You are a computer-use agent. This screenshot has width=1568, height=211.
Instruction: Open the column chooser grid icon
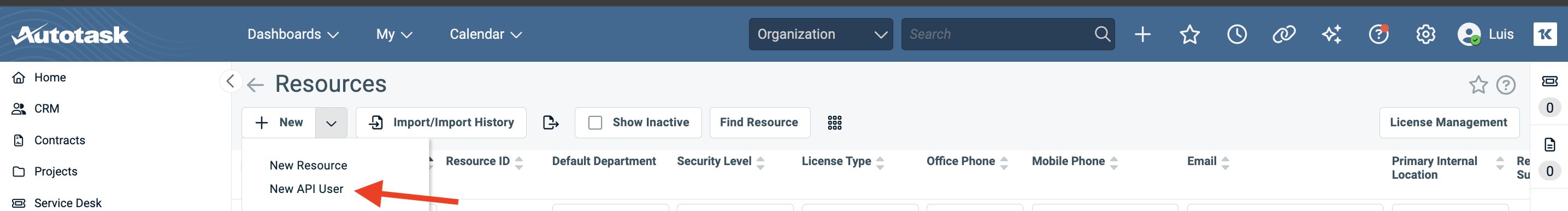(x=834, y=122)
